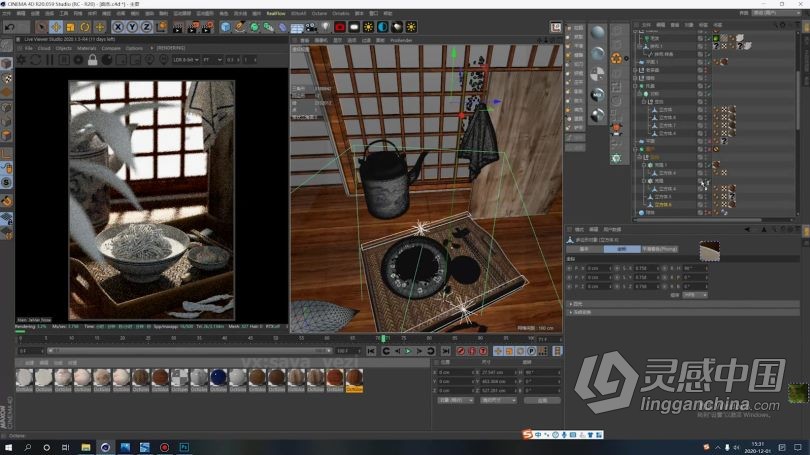Click the Cinema 4D taskbar icon
This screenshot has width=810, height=455.
tap(105, 447)
